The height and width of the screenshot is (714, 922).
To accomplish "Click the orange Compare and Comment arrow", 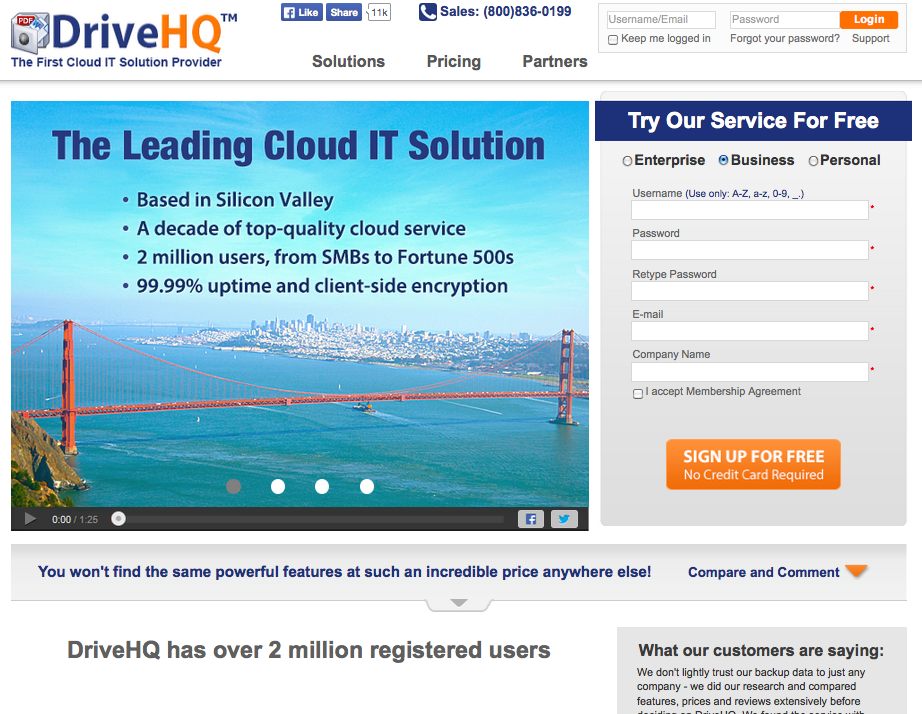I will coord(856,570).
